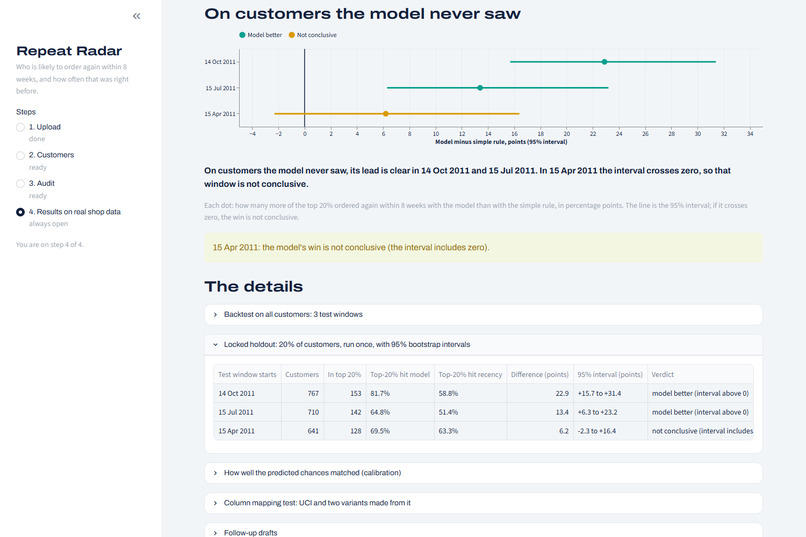Click the orange 15 Apr 2011 chart point
The width and height of the screenshot is (806, 537).
click(x=386, y=114)
